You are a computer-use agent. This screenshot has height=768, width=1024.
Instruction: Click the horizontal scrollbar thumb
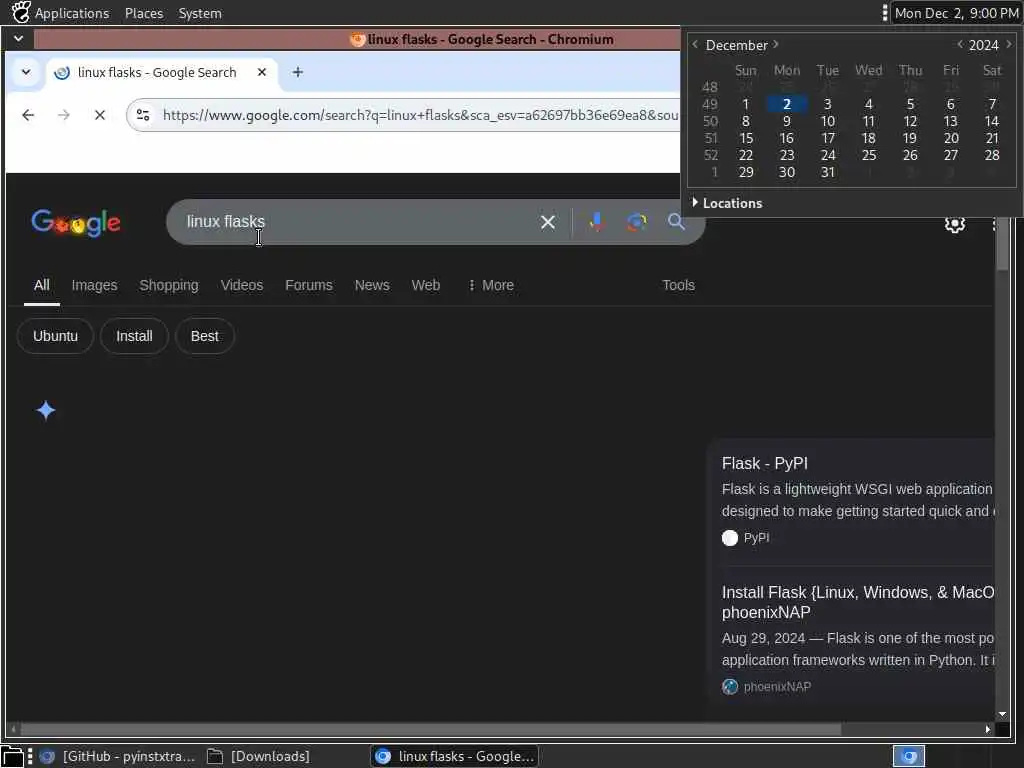[431, 729]
